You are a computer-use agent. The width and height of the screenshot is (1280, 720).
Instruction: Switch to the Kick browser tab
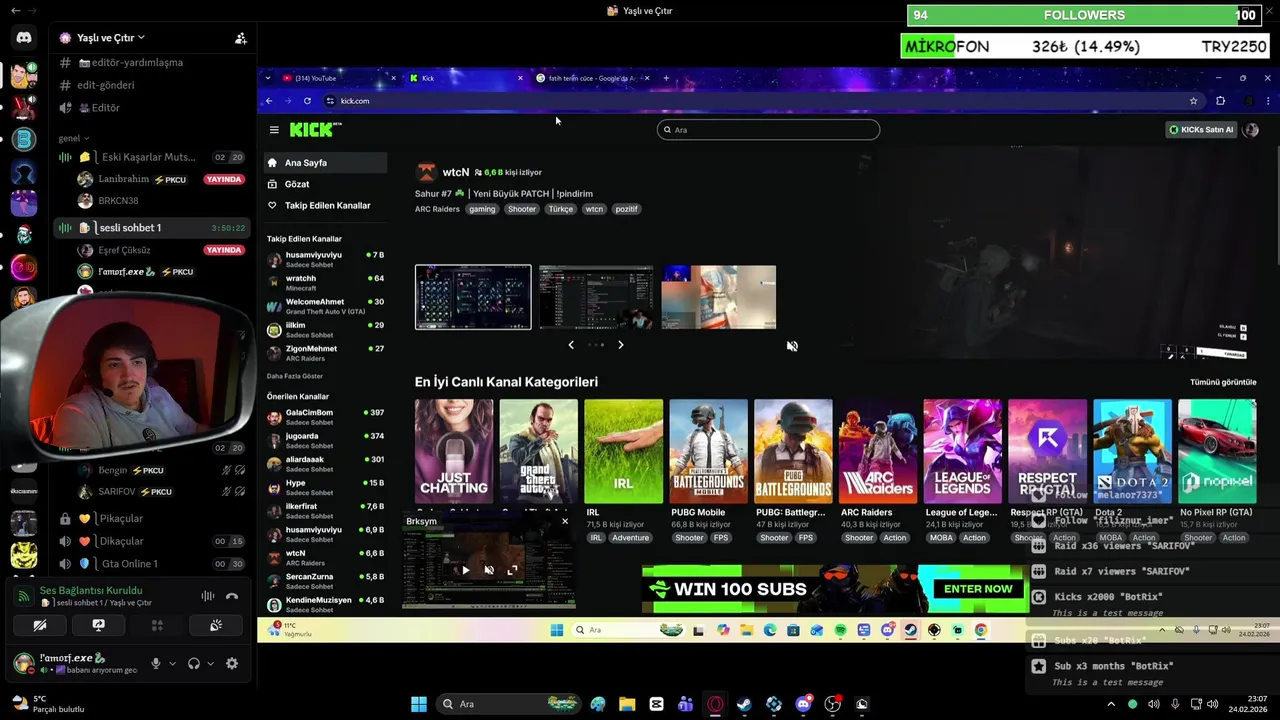pos(466,78)
